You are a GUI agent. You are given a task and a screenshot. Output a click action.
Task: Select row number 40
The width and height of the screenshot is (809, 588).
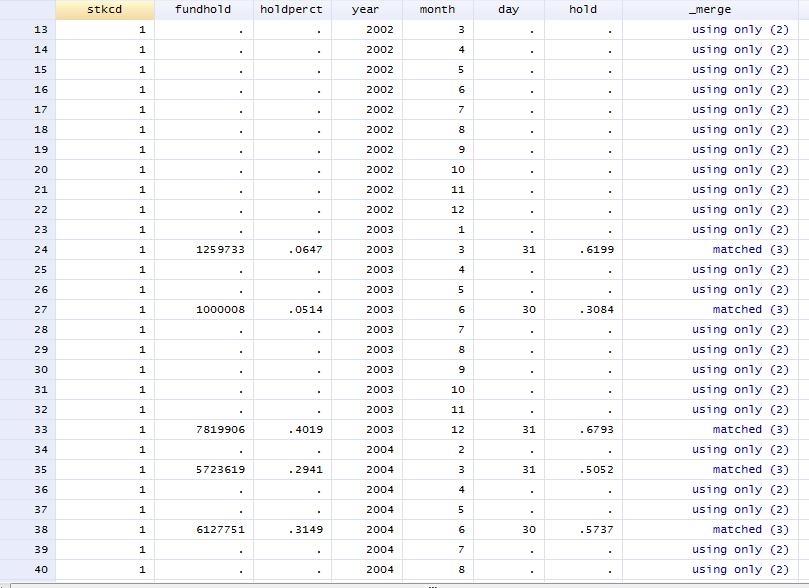point(27,570)
